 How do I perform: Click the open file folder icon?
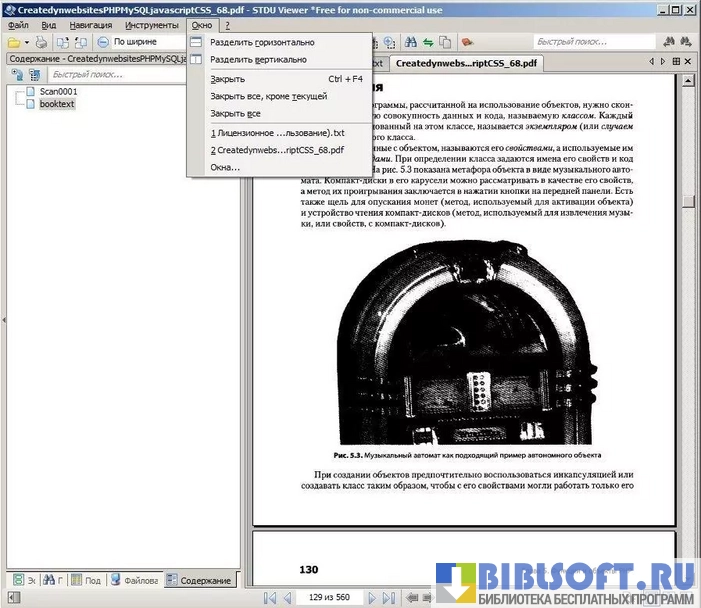click(14, 42)
